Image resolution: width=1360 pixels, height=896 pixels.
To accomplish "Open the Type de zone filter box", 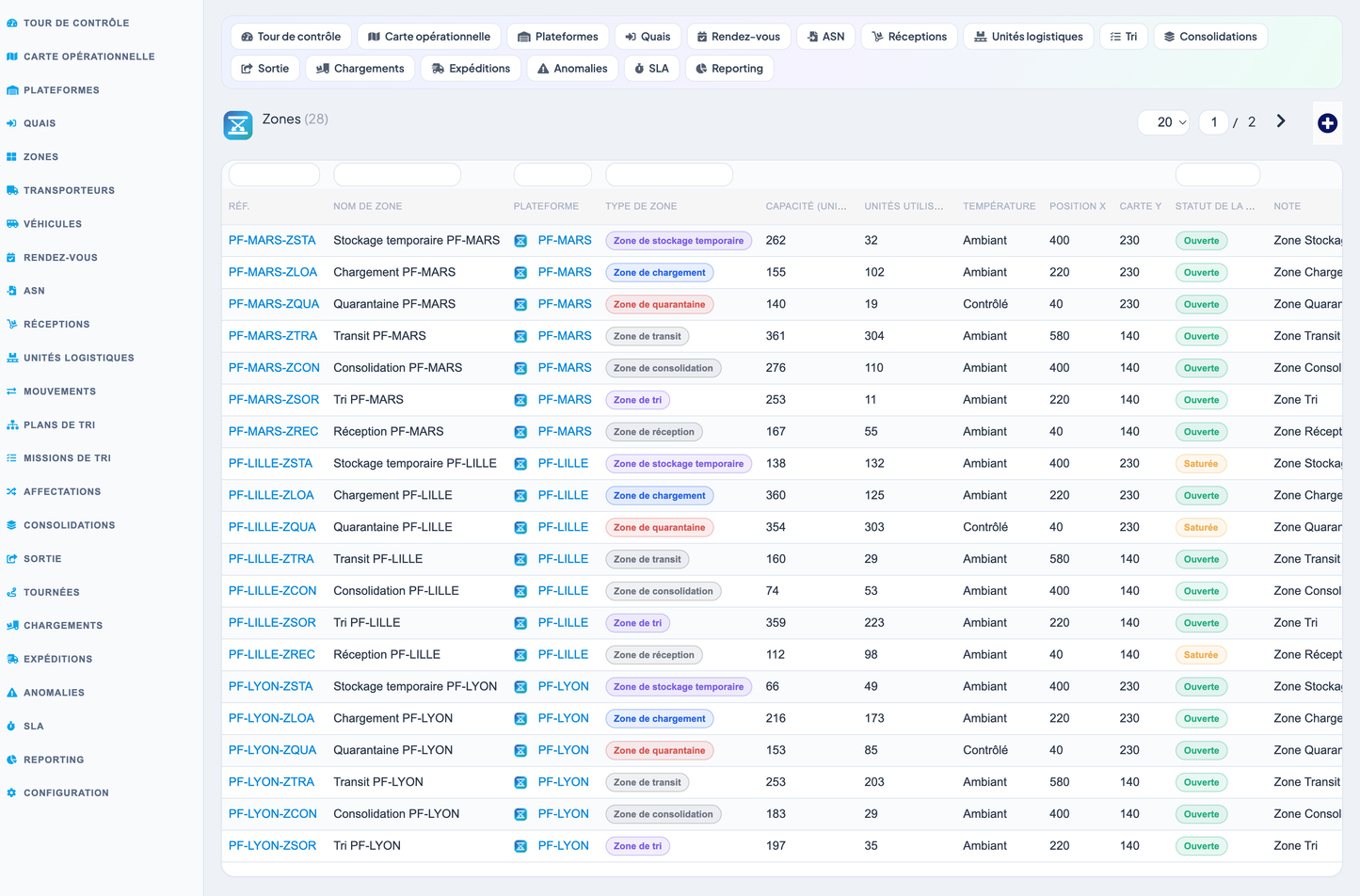I will 669,175.
